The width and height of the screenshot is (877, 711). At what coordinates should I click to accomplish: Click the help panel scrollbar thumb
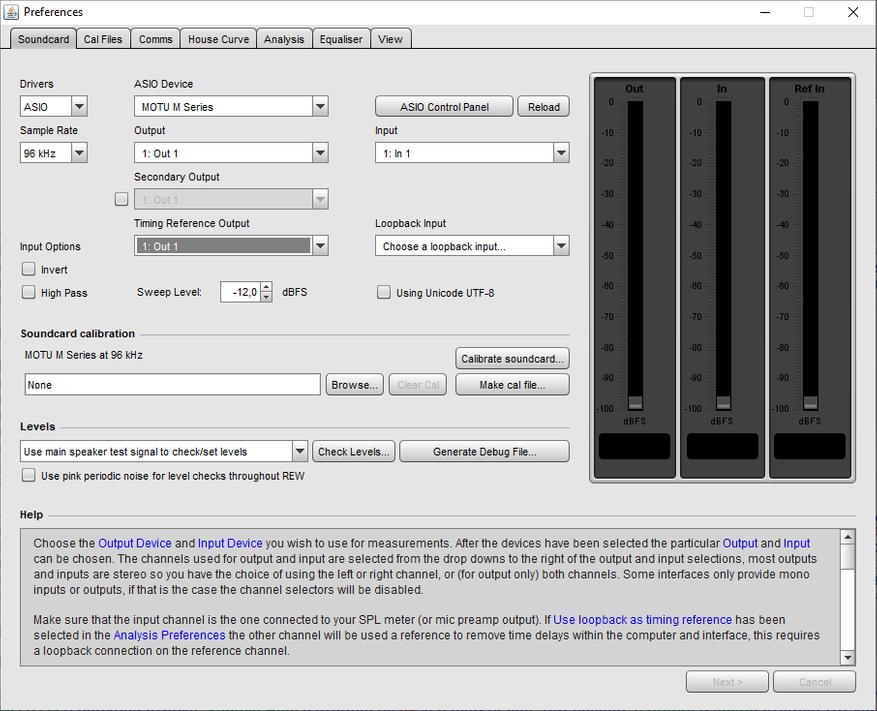pyautogui.click(x=848, y=557)
